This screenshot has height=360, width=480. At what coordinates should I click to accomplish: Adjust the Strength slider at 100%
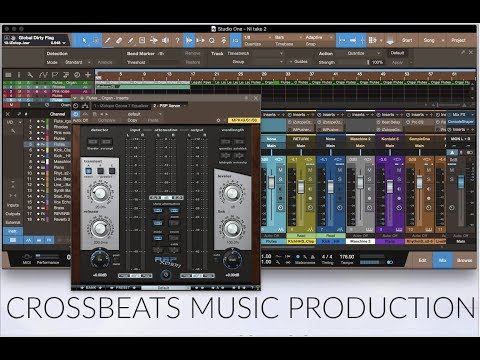coord(368,62)
